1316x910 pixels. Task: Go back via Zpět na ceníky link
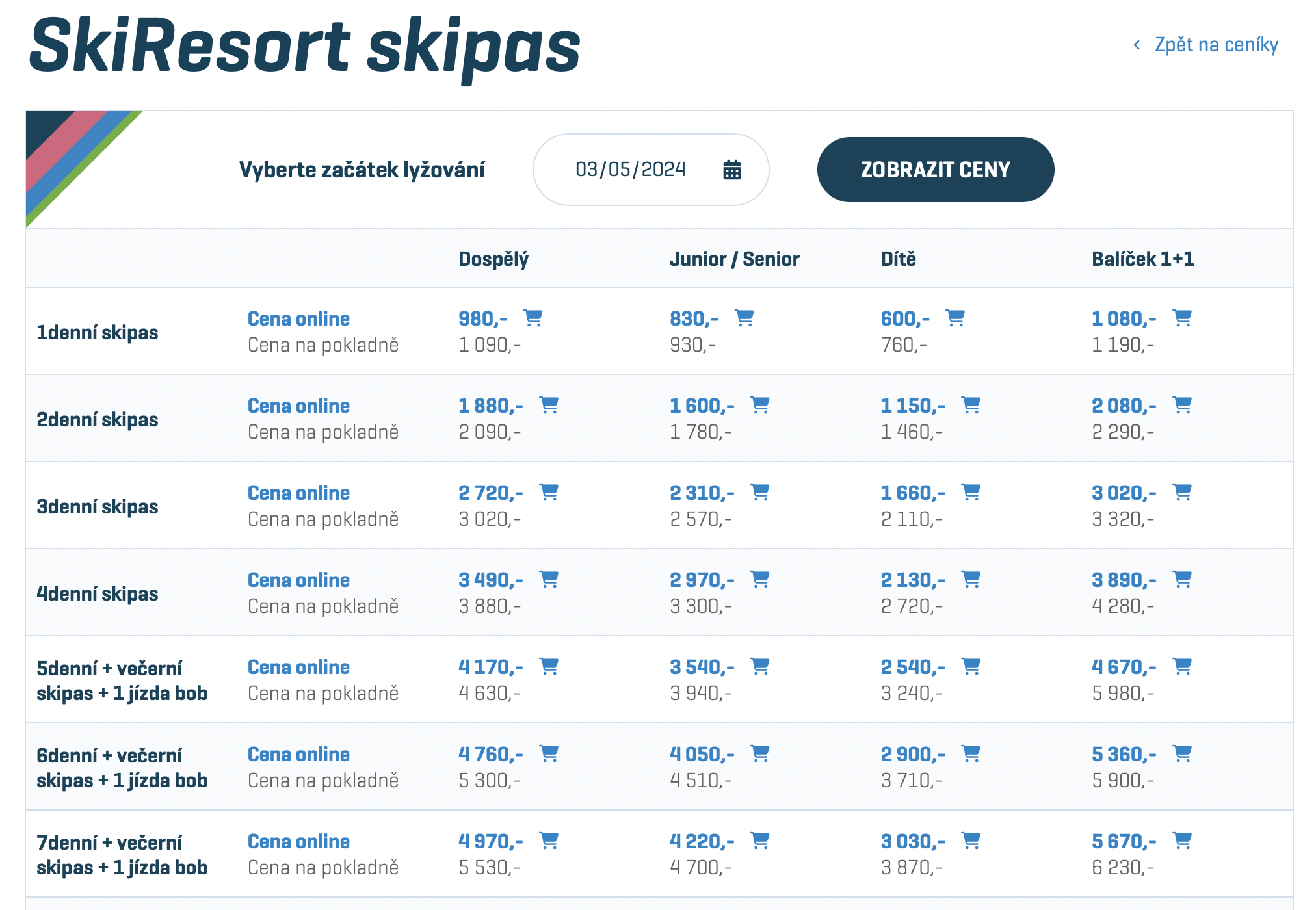coord(1216,45)
